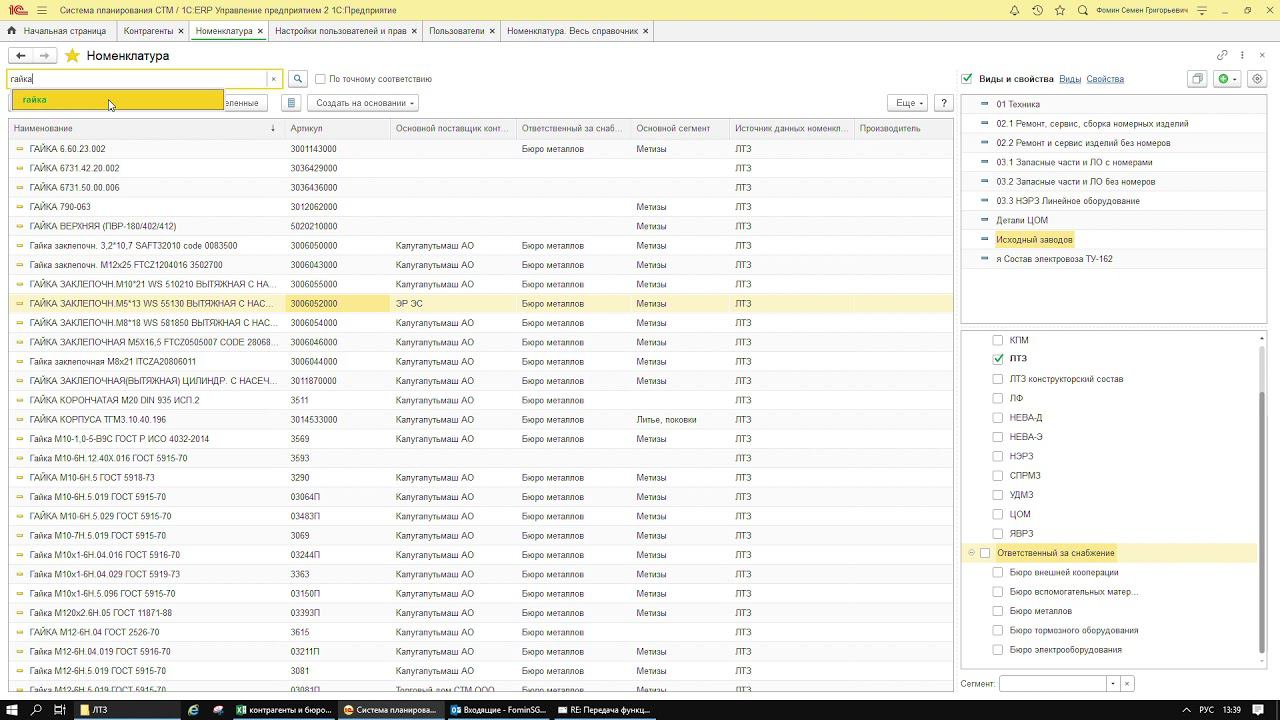Click the 'Свойства' link
This screenshot has height=720, width=1280.
1105,79
